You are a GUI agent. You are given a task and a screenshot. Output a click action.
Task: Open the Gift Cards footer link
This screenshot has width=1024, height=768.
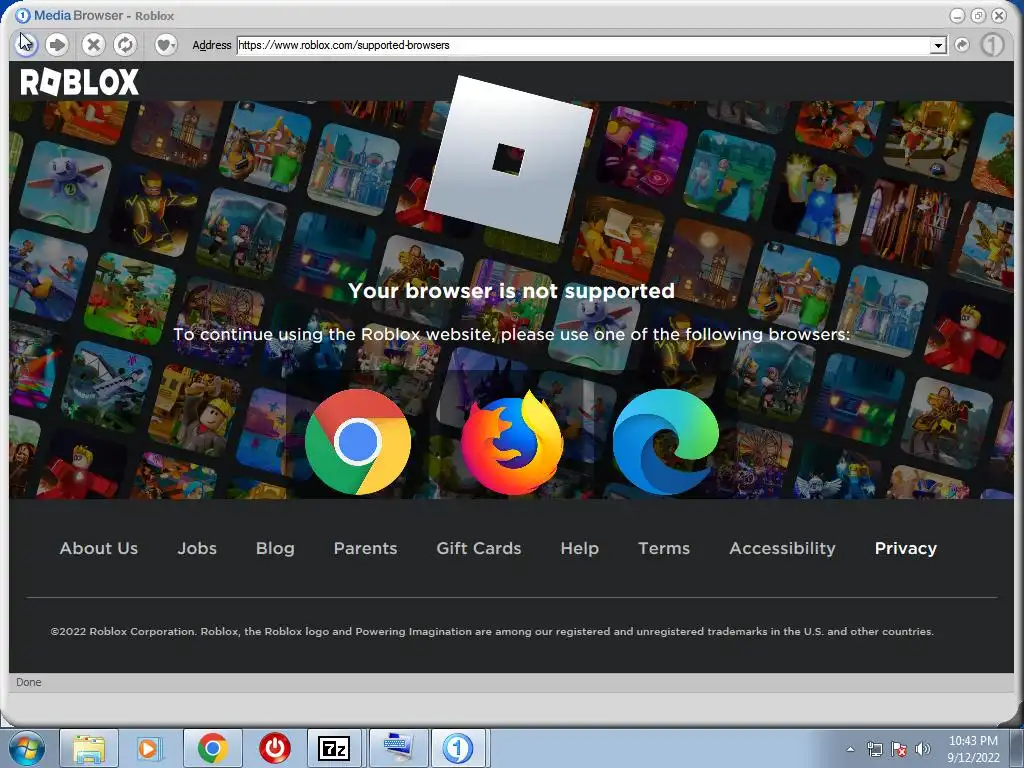tap(479, 549)
